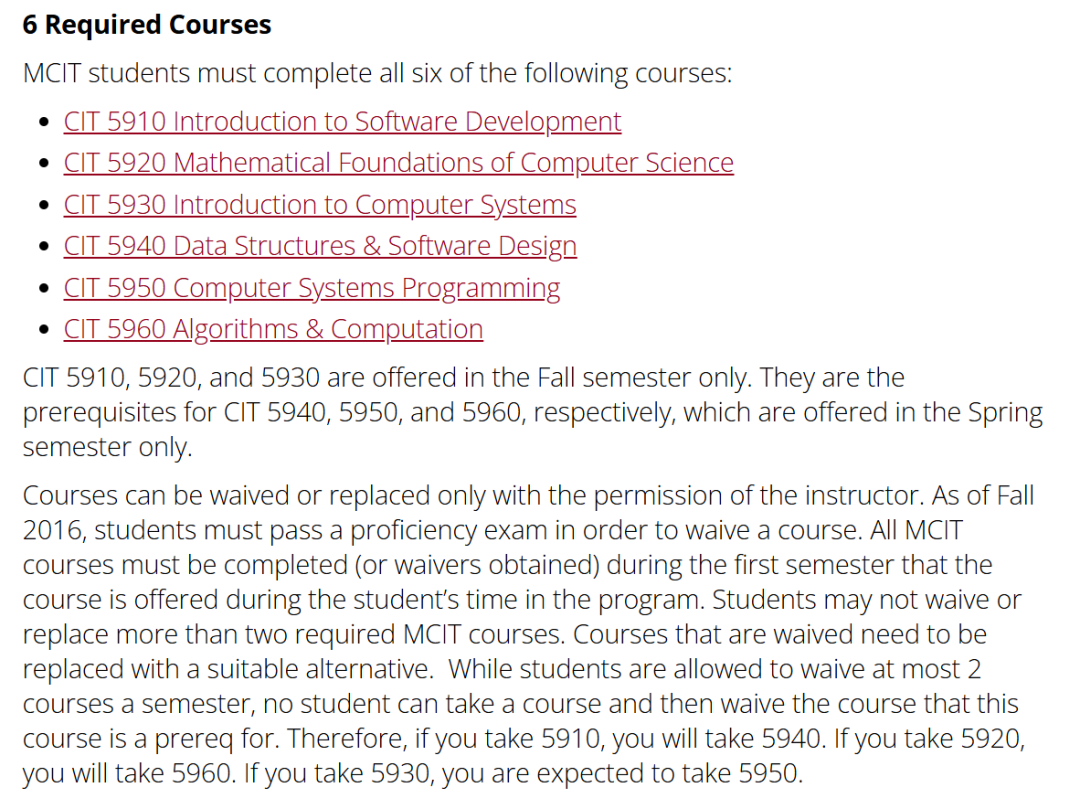Click the bullet point before CIT 5910

[42, 123]
